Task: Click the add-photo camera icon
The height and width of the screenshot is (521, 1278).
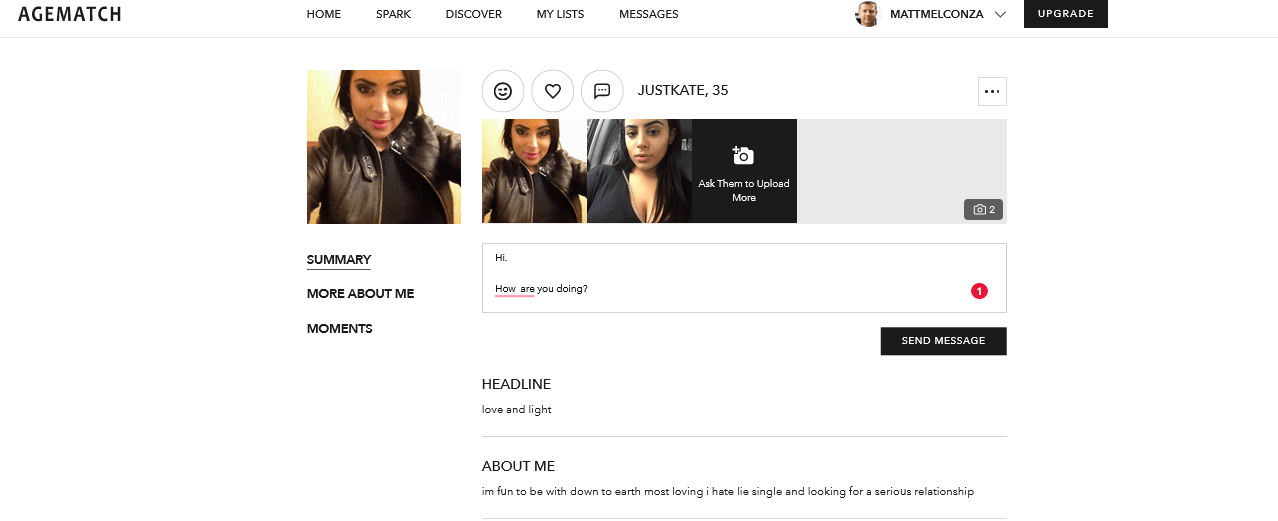Action: (x=743, y=155)
